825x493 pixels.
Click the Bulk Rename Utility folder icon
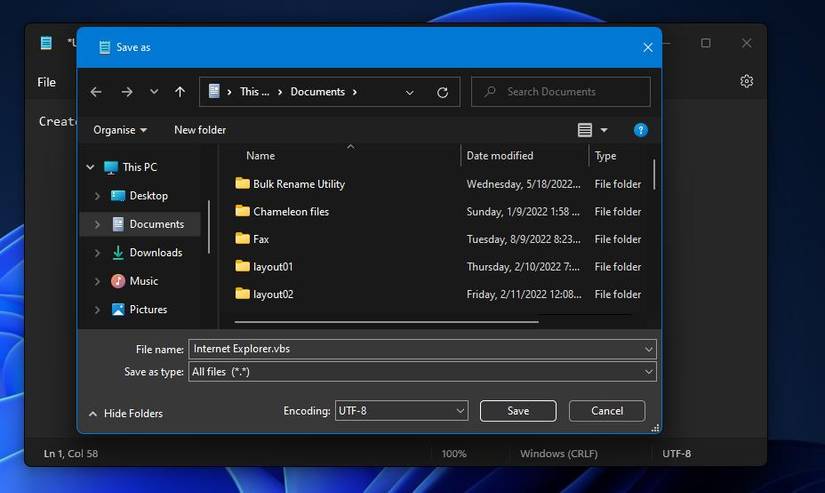[242, 183]
